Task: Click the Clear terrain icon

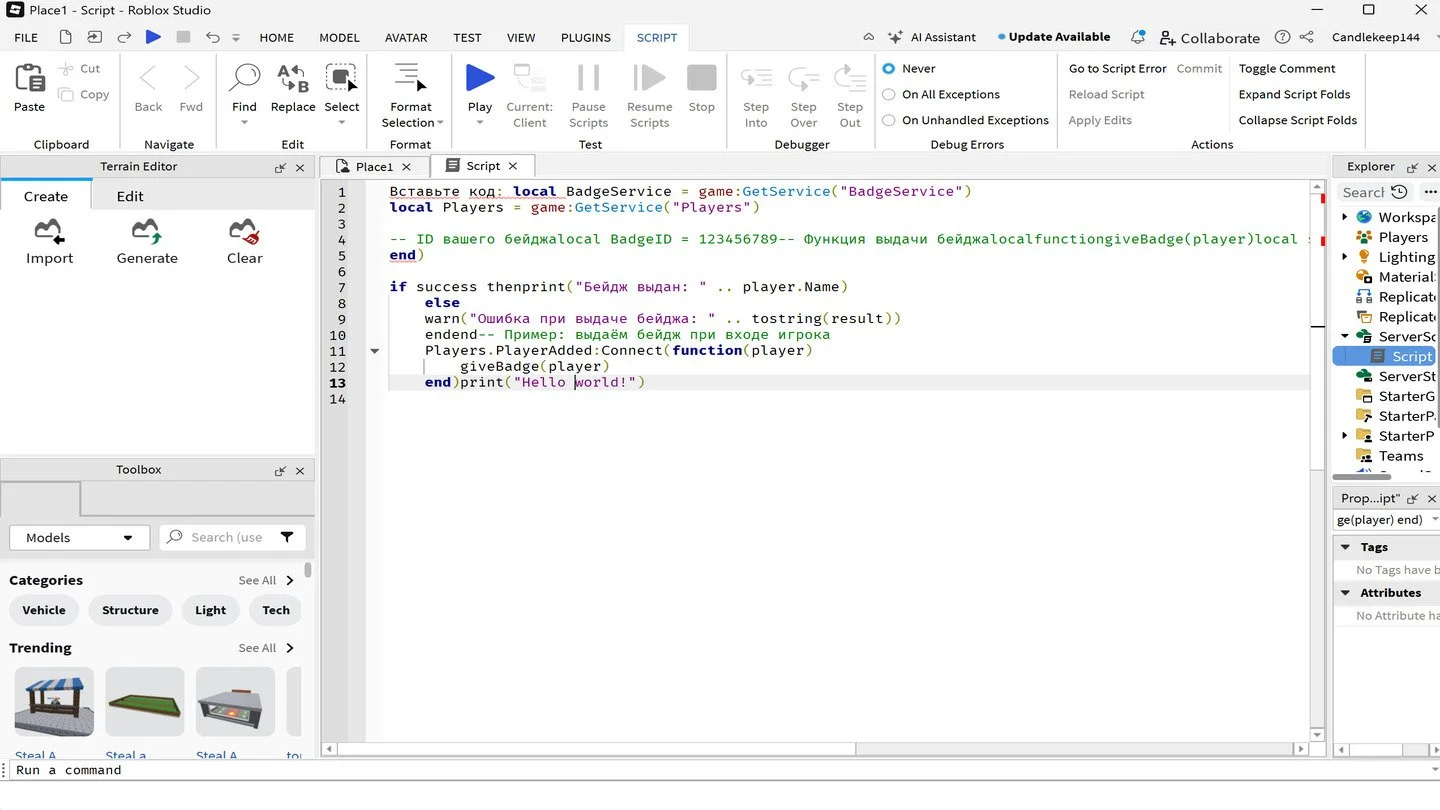Action: click(x=244, y=232)
